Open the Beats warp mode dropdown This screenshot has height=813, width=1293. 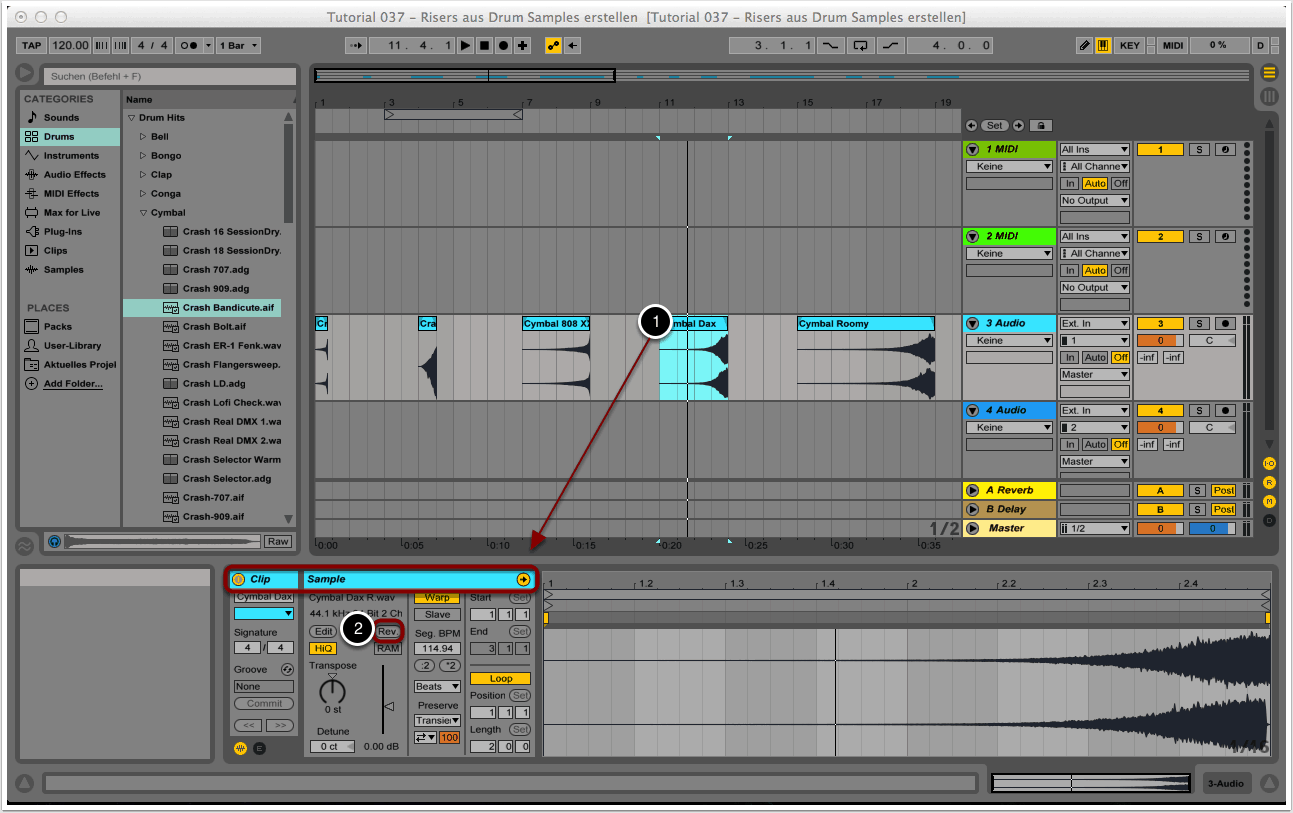437,687
